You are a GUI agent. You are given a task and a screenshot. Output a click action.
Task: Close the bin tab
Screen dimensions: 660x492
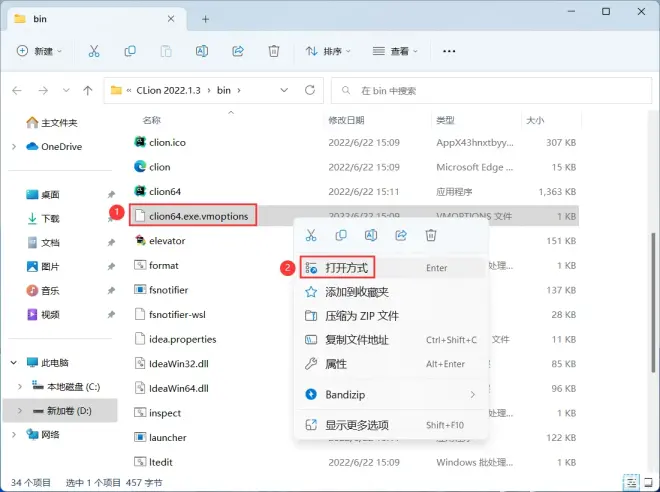[171, 19]
